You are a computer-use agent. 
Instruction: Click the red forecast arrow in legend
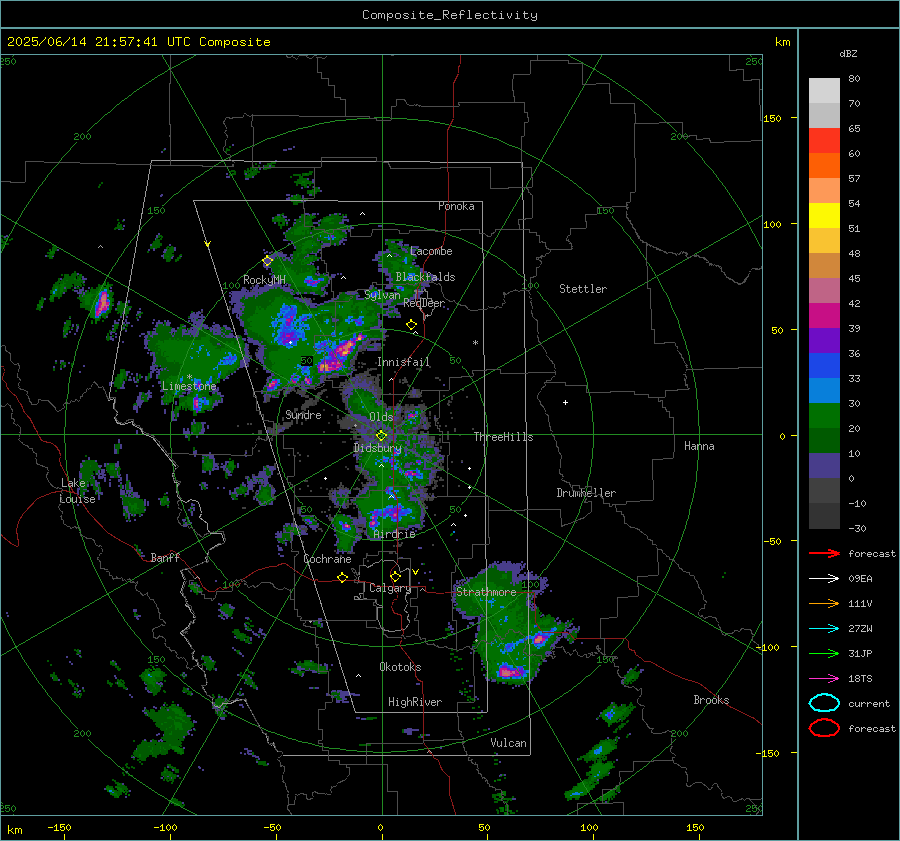tap(824, 553)
